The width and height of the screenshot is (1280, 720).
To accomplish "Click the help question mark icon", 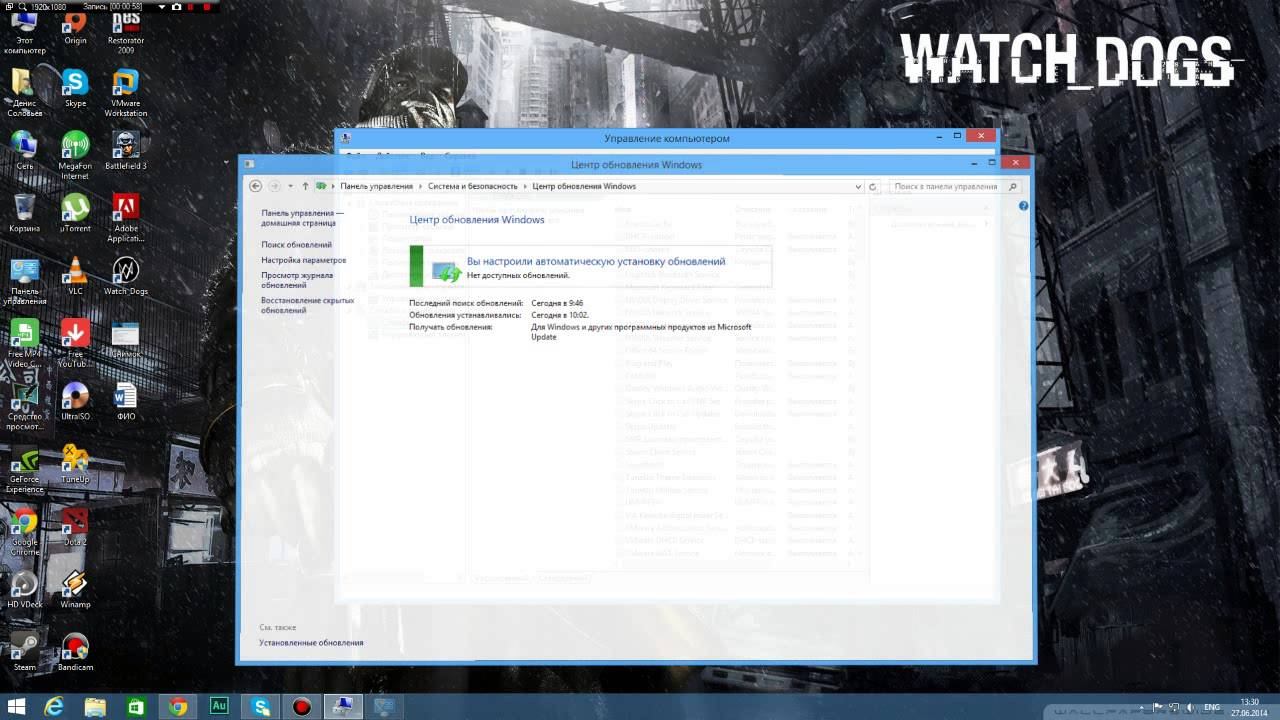I will [1023, 206].
